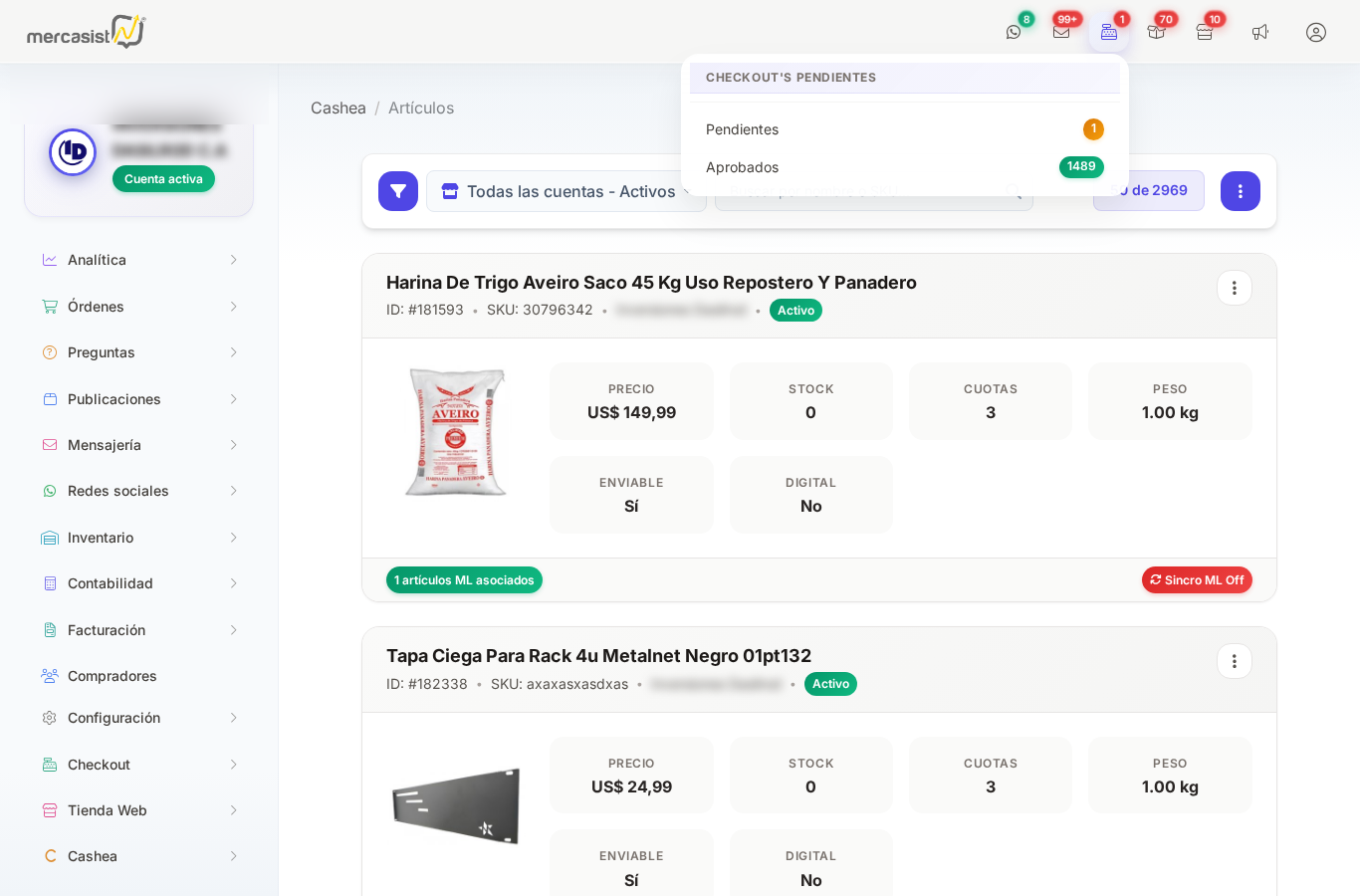Toggle the Sincro ML Off badge
Image resolution: width=1360 pixels, height=896 pixels.
point(1197,580)
